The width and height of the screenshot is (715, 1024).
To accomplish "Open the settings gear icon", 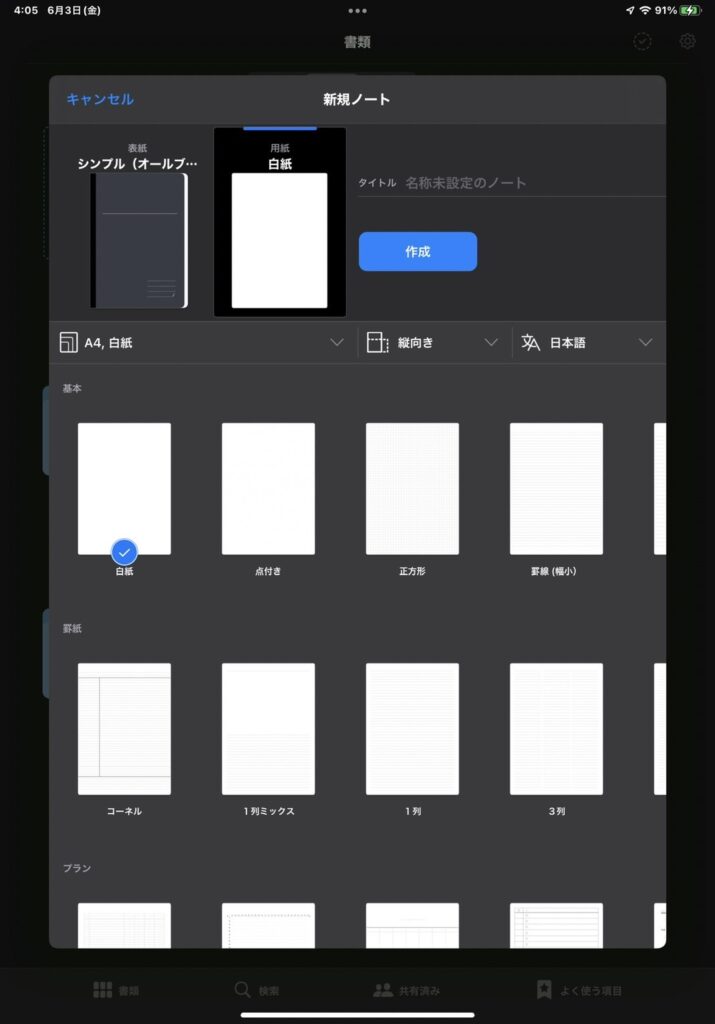I will point(687,42).
